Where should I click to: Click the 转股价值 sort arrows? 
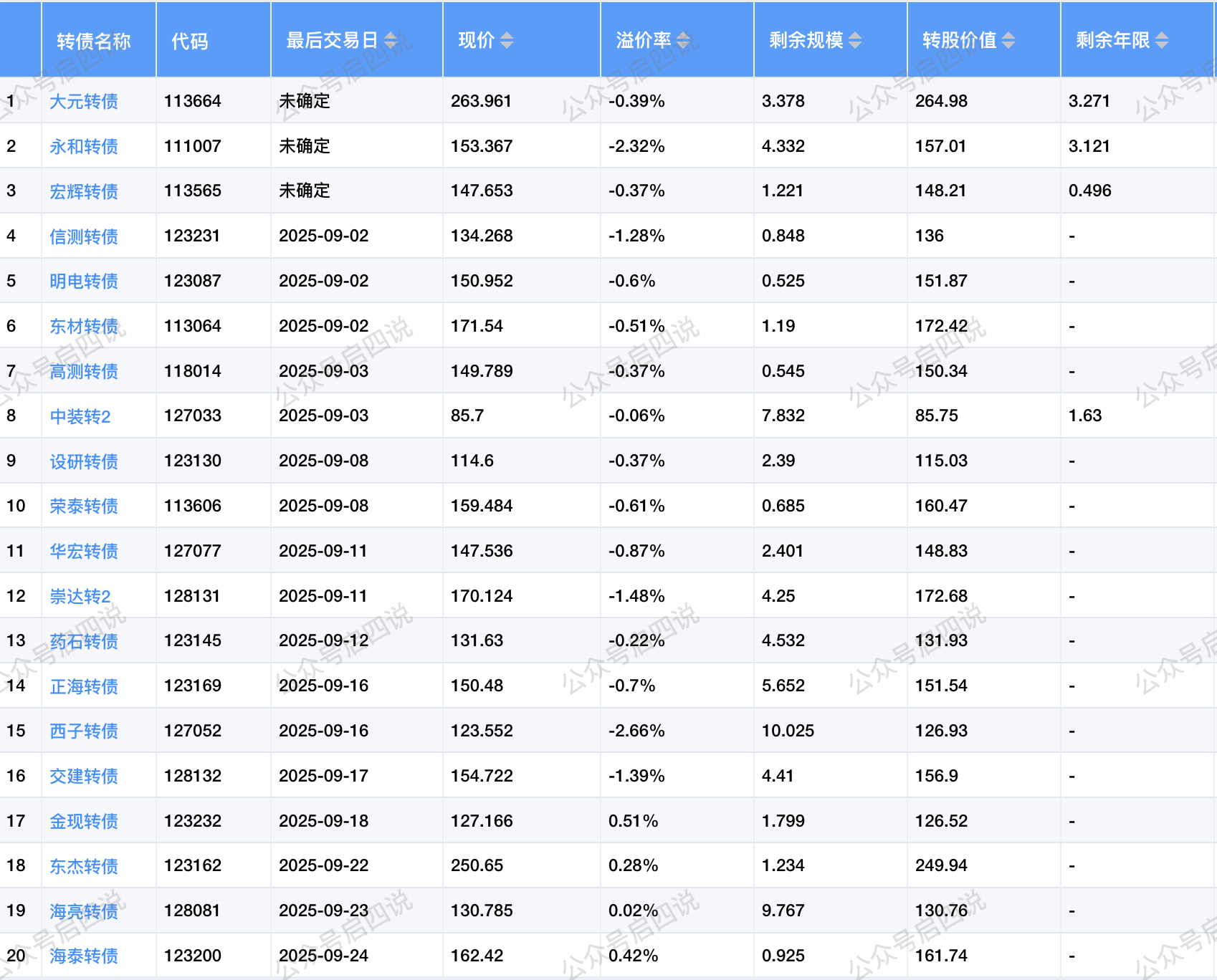[x=1008, y=41]
